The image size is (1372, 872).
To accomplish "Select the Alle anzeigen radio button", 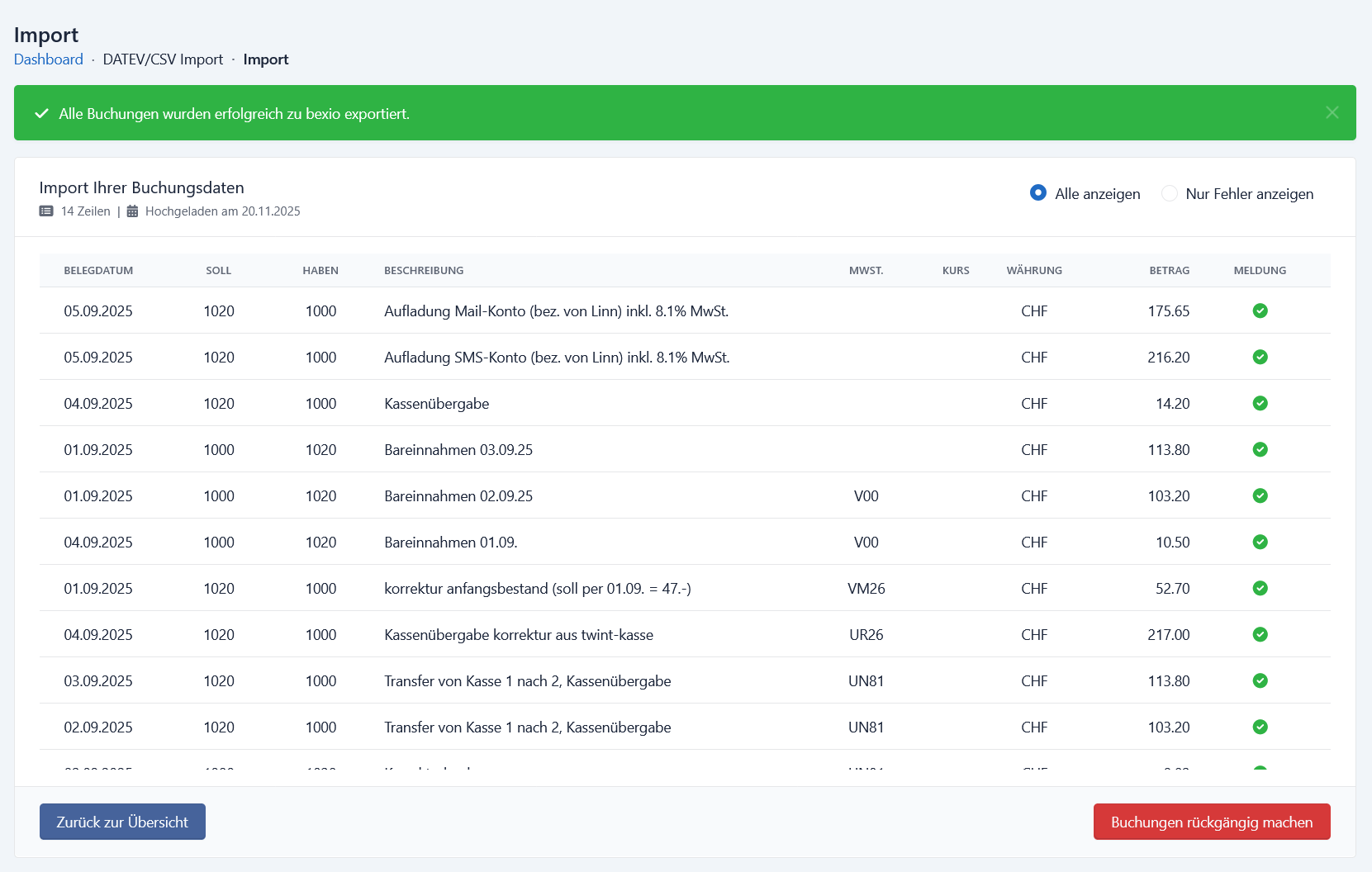I will (x=1038, y=192).
